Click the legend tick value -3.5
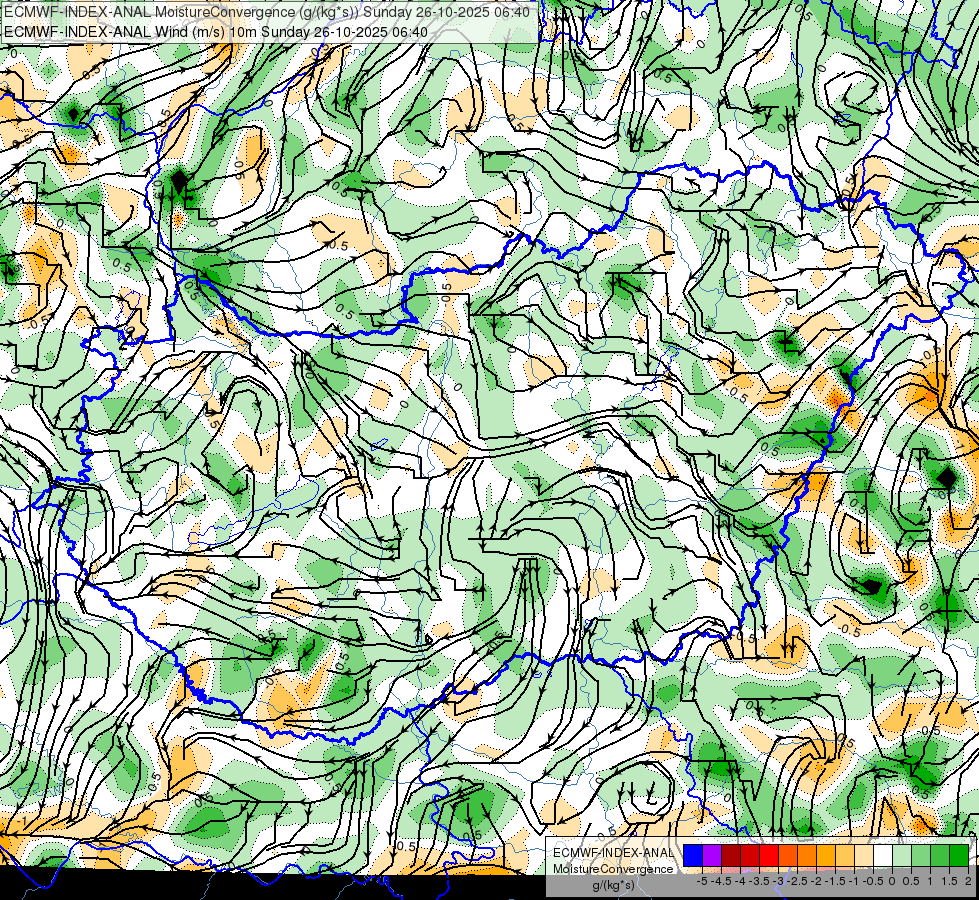The width and height of the screenshot is (979, 900). pos(760,881)
